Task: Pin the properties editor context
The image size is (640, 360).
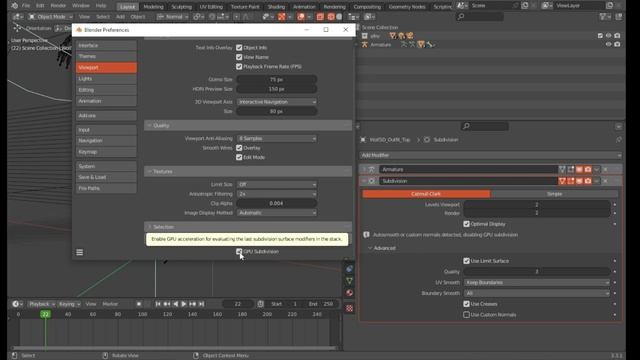Action: (619, 140)
